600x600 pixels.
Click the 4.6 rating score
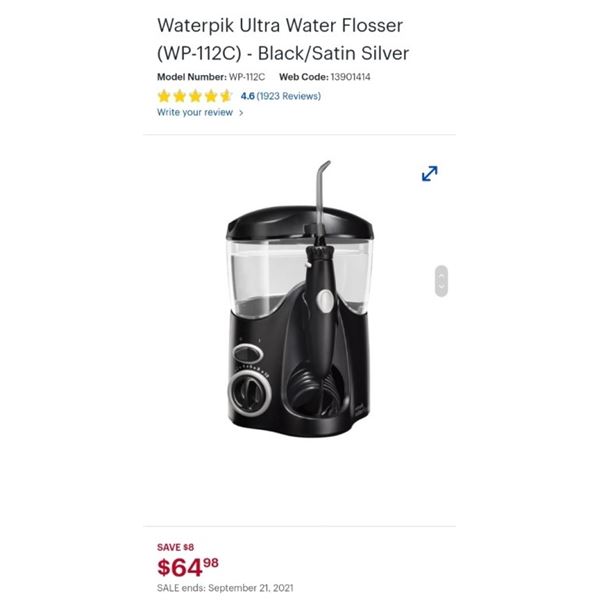point(247,96)
